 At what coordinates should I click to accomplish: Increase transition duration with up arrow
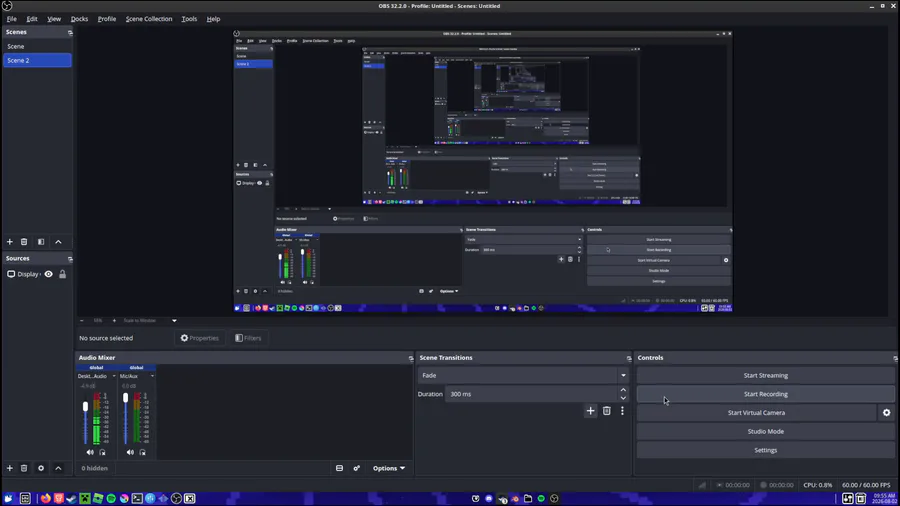pos(623,390)
